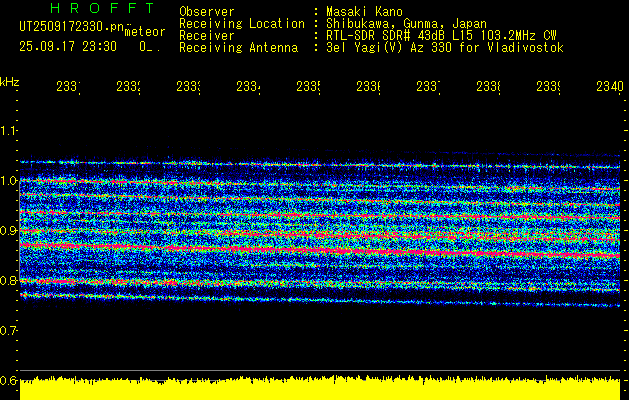Click the yellow signal level bar graph
This screenshot has height=400, width=629.
pyautogui.click(x=320, y=388)
